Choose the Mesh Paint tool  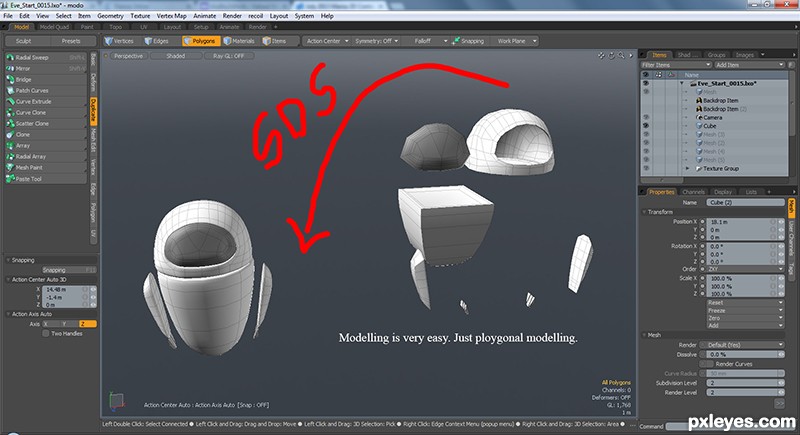45,167
